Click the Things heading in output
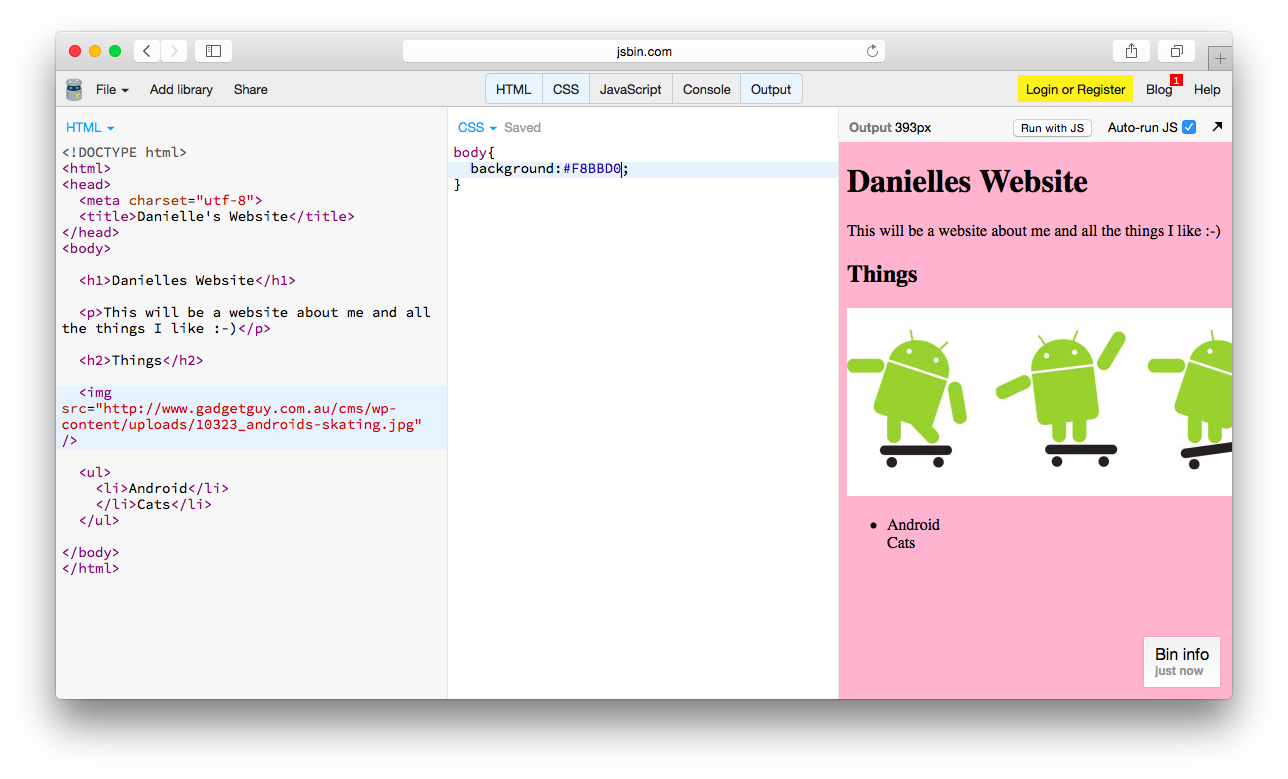Image resolution: width=1288 pixels, height=779 pixels. [882, 274]
